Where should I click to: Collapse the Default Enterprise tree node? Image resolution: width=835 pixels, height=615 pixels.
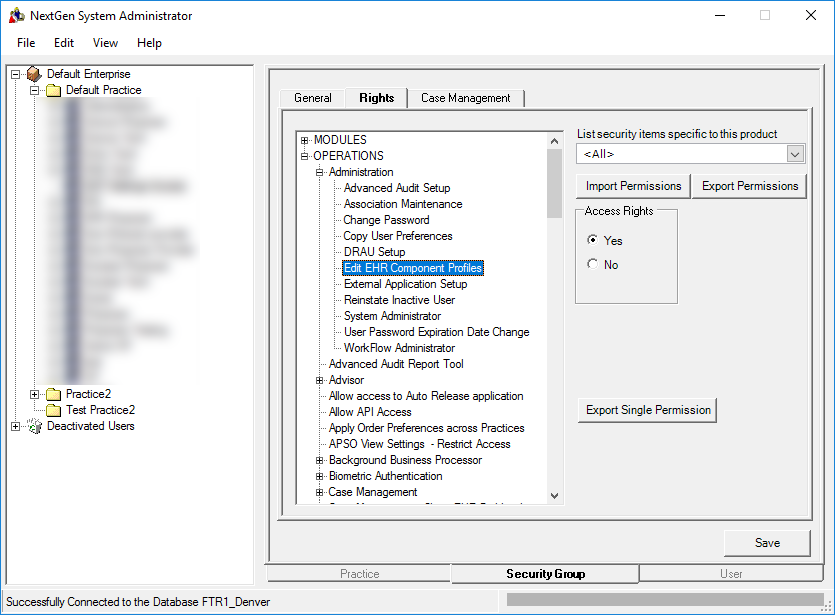tap(15, 75)
